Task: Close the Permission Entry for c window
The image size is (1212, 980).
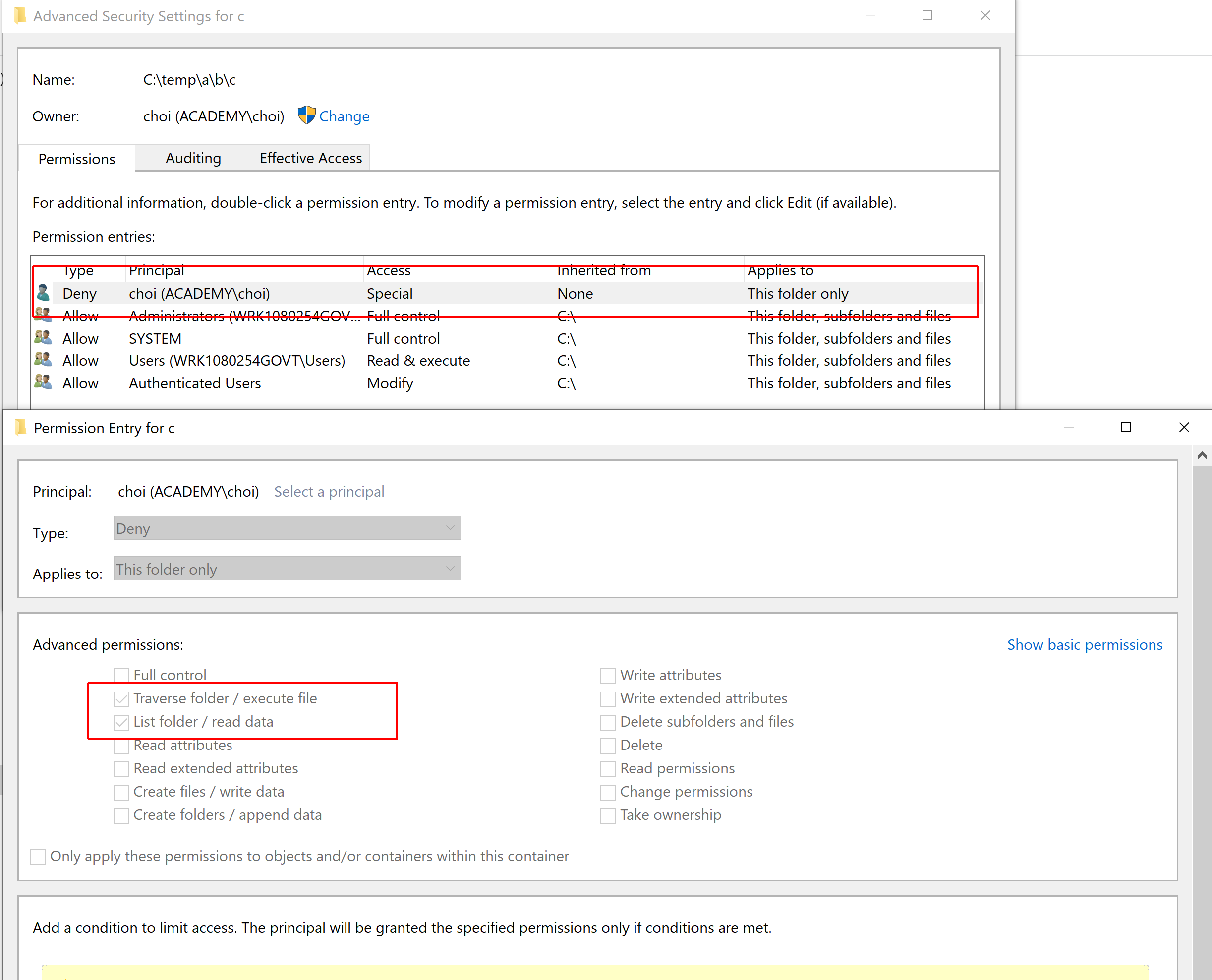Action: coord(1184,427)
